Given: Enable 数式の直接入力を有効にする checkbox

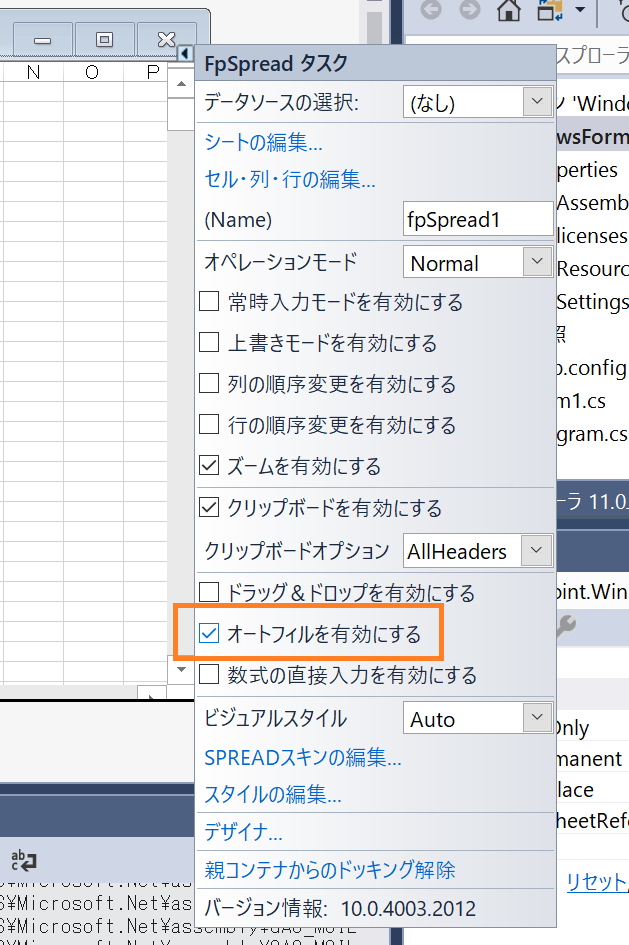Looking at the screenshot, I should [x=209, y=674].
